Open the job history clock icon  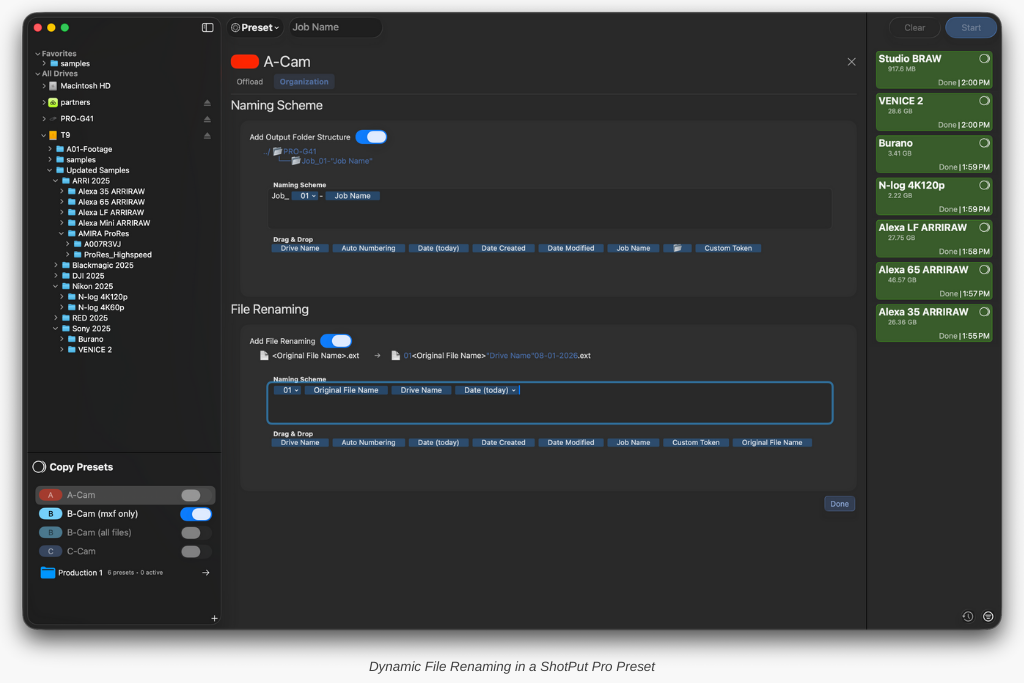tap(968, 616)
